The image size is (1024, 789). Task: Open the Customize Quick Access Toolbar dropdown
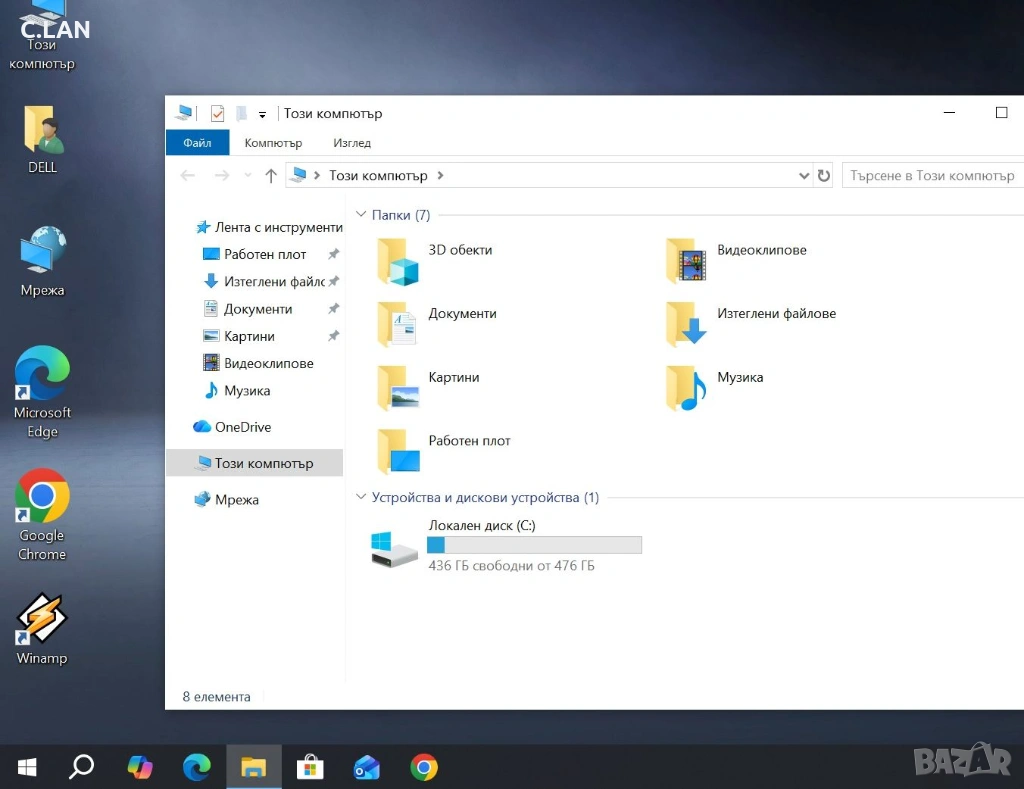[x=262, y=115]
